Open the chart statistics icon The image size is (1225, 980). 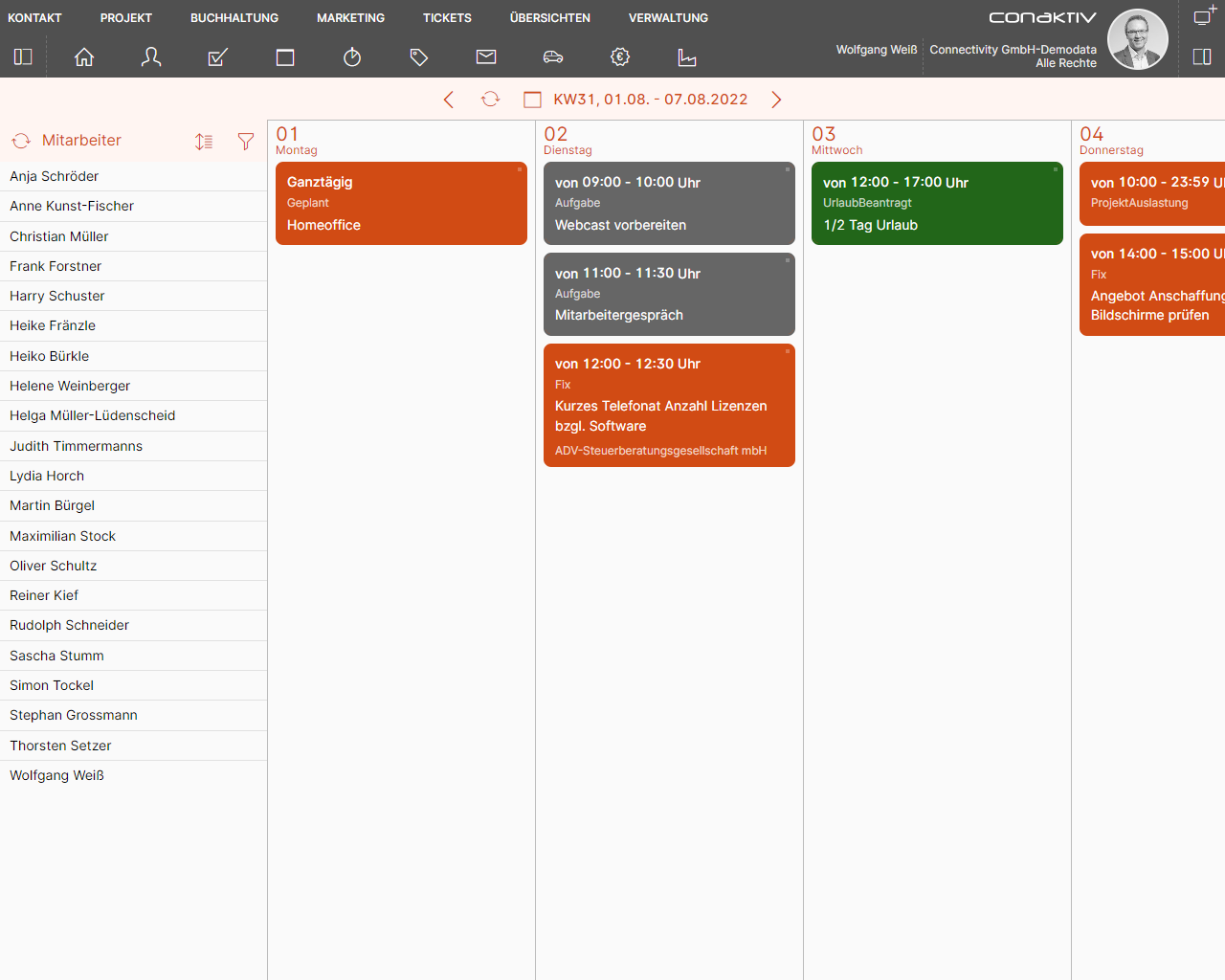687,57
